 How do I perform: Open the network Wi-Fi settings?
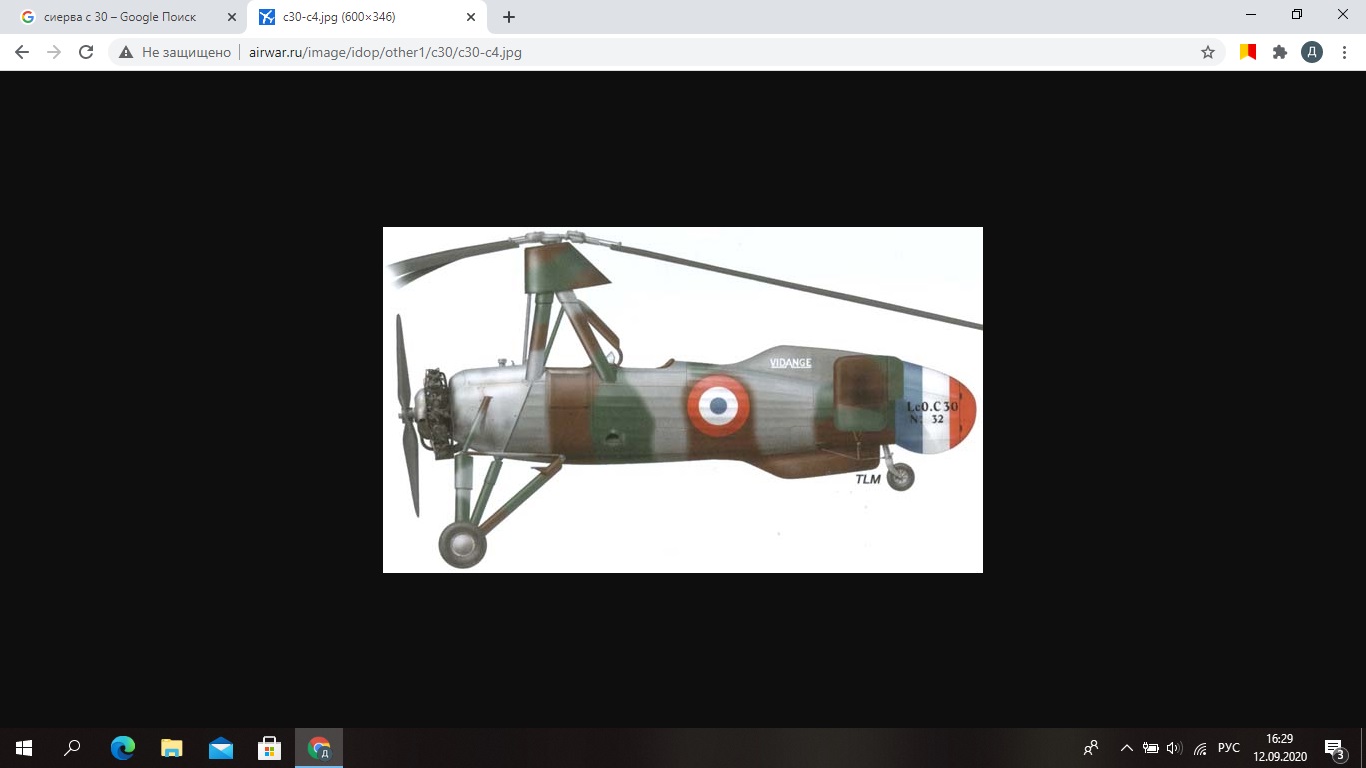tap(1200, 748)
